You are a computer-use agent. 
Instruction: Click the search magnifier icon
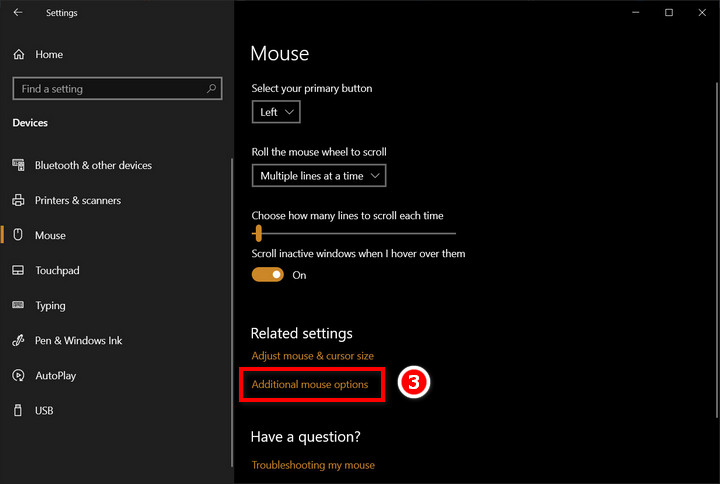click(212, 89)
